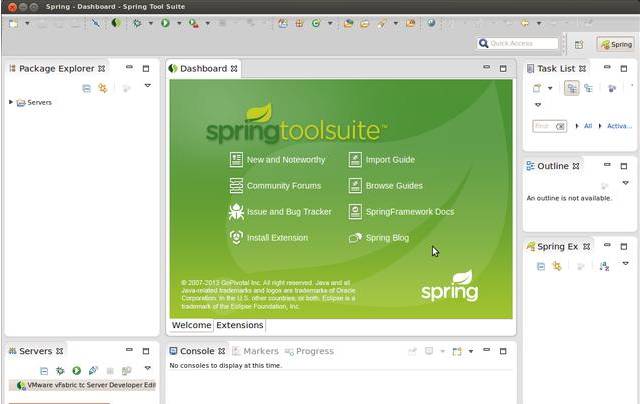This screenshot has width=640, height=404.
Task: Select the VMware vFabric tc Server entry
Action: (82, 385)
